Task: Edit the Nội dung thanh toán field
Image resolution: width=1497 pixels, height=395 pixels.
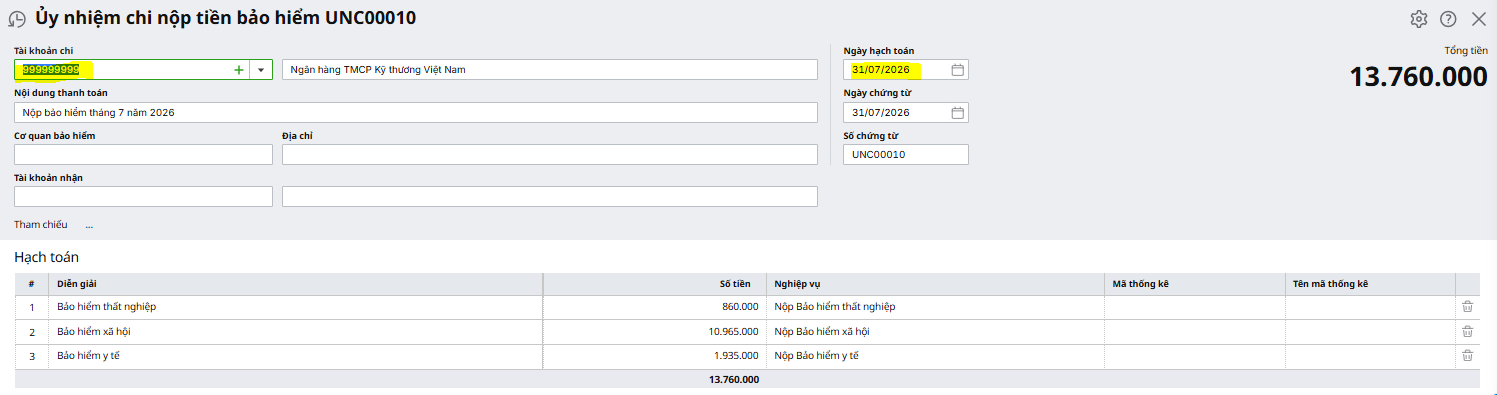Action: (416, 113)
